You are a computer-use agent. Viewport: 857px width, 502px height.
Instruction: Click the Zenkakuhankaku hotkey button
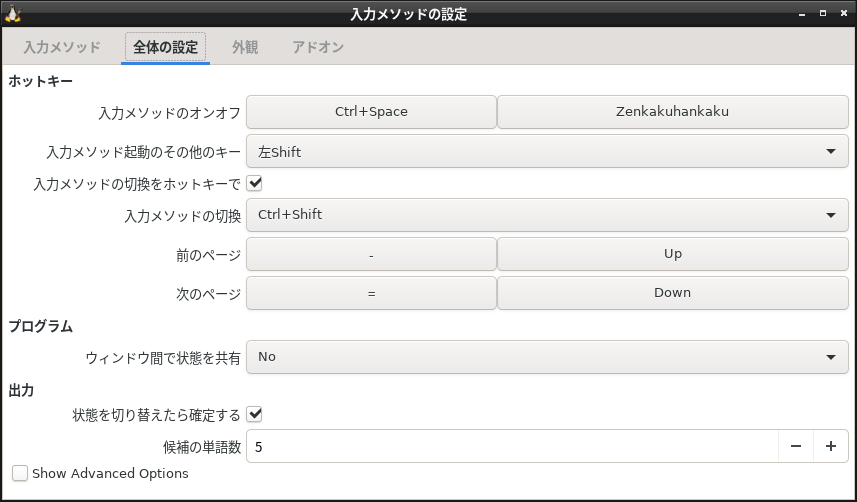[672, 112]
